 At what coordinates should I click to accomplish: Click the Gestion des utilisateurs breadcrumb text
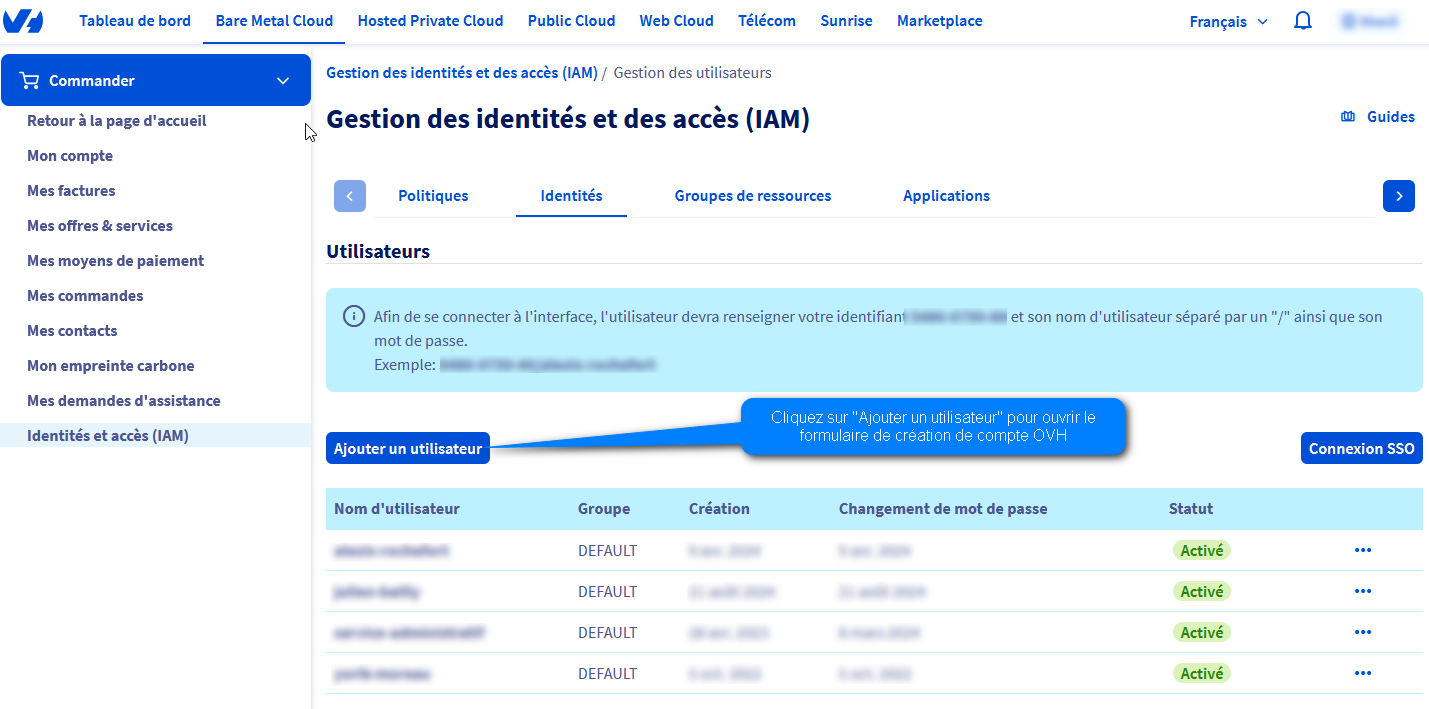(692, 73)
